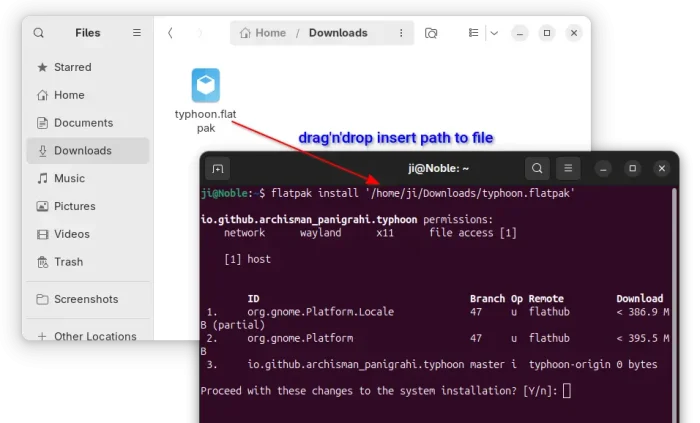Click the Downloads breadcrumb in the path bar
This screenshot has height=423, width=700.
[338, 33]
